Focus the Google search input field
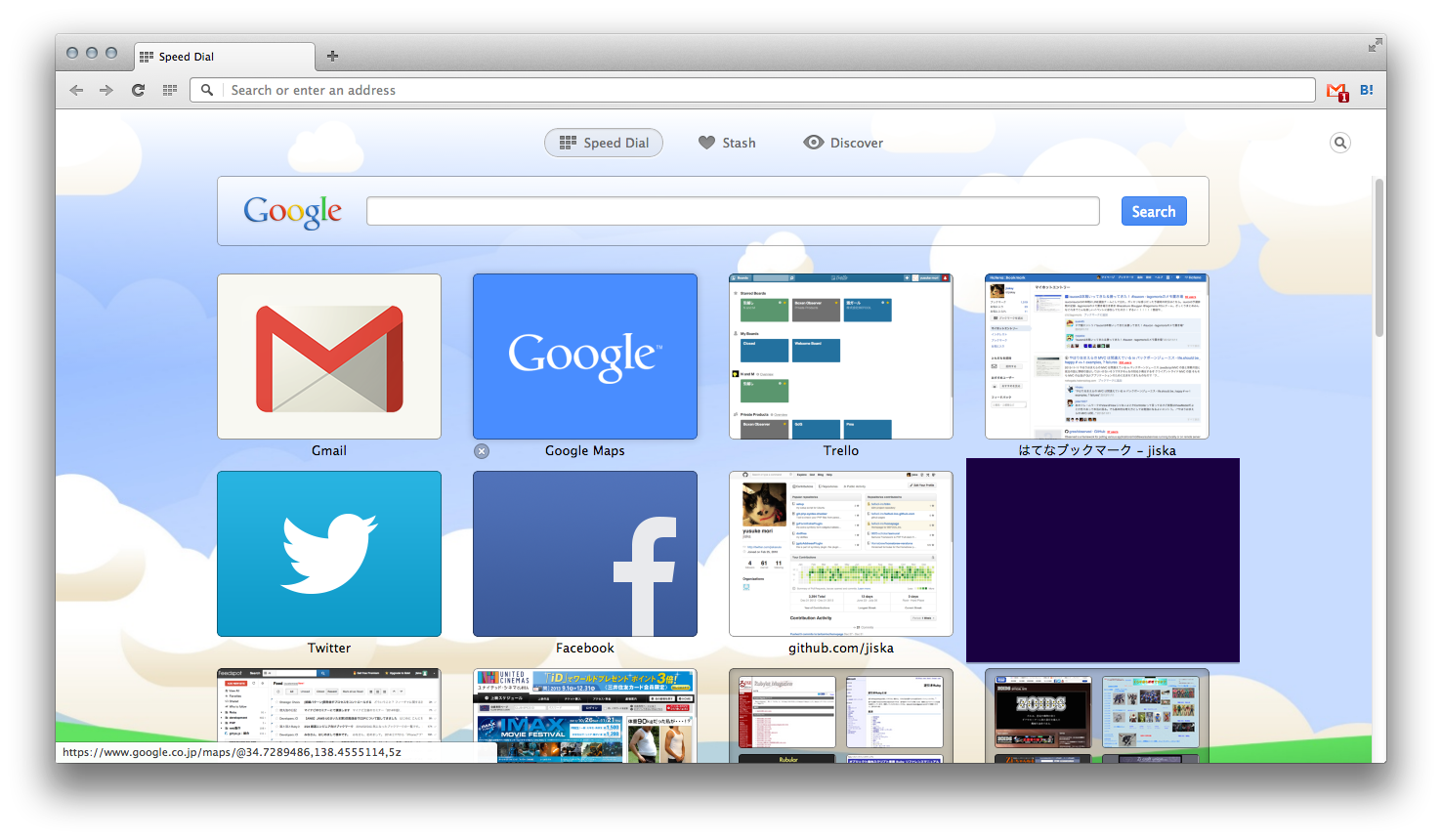This screenshot has height=840, width=1442. click(x=733, y=211)
